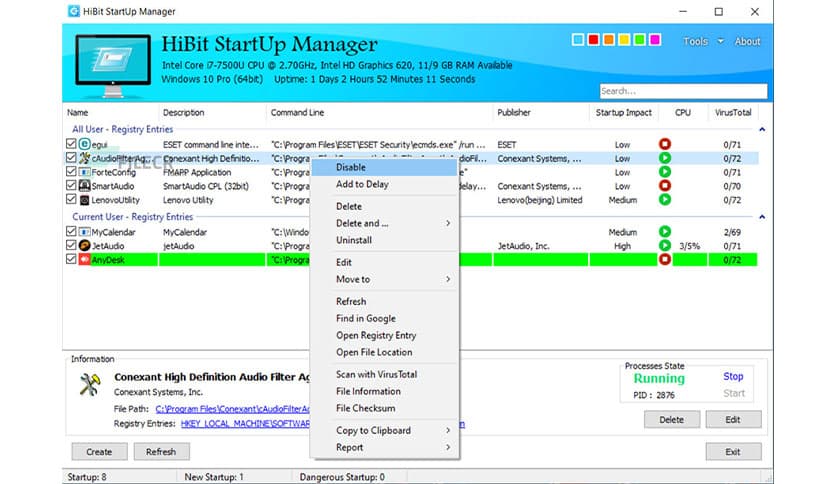This screenshot has width=836, height=484.
Task: Click the red stopped icon for egui
Action: coord(664,144)
